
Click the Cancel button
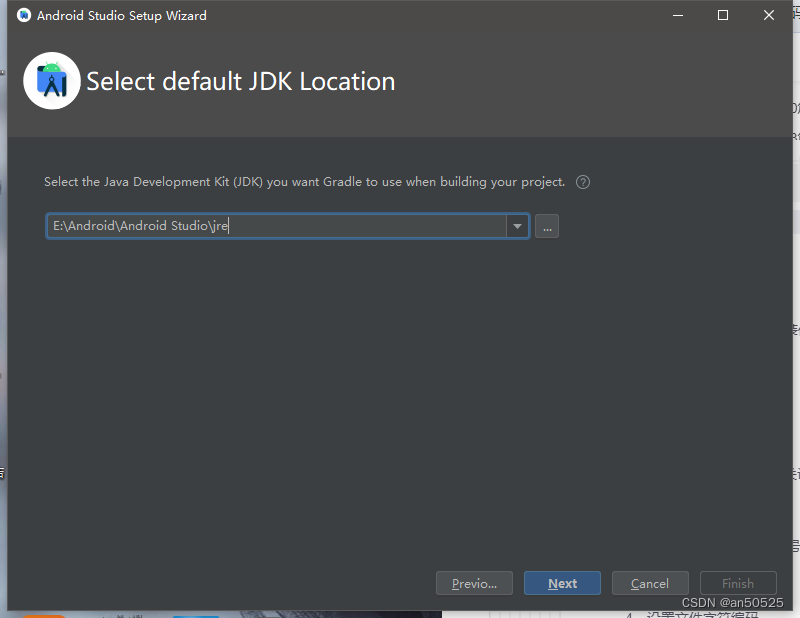pos(650,583)
